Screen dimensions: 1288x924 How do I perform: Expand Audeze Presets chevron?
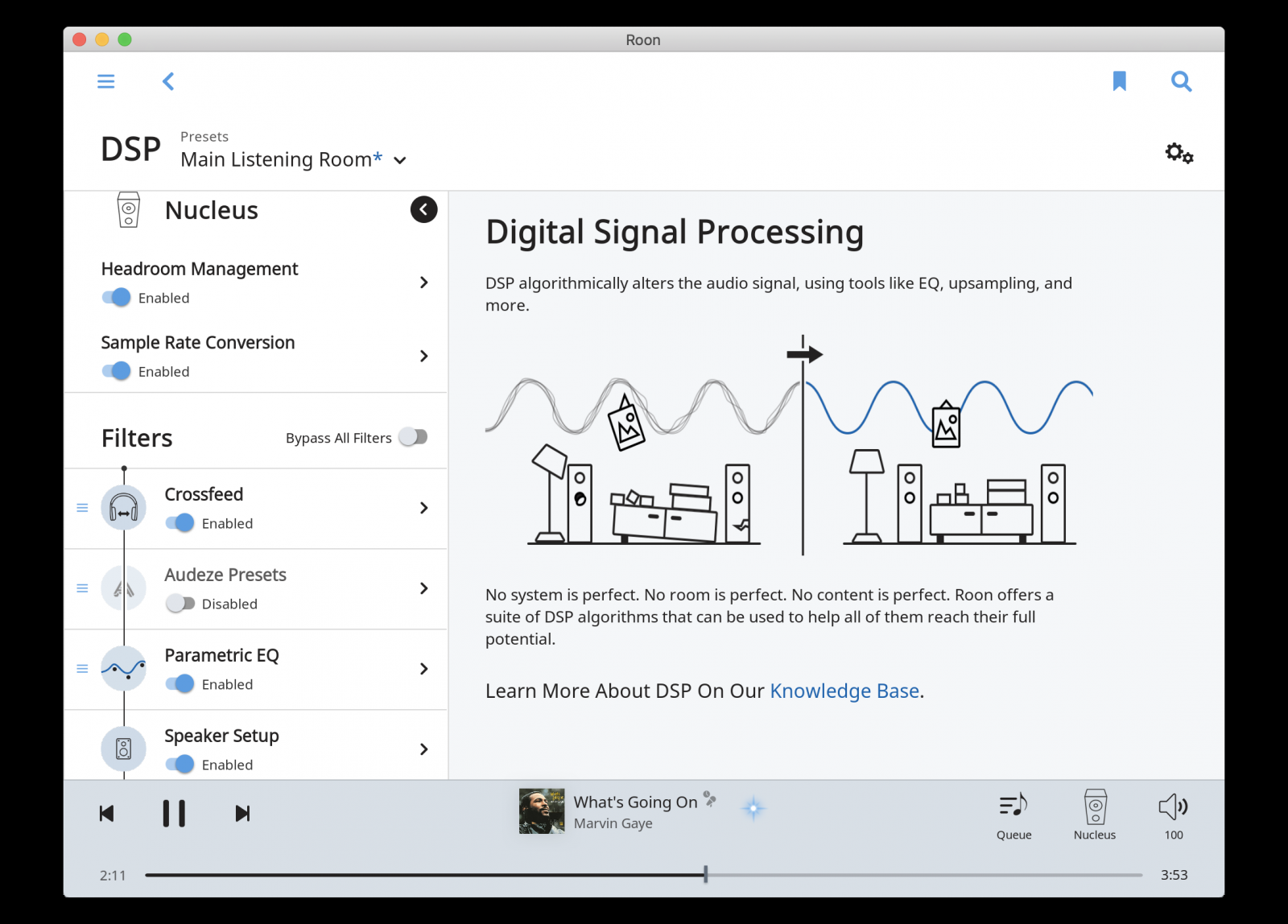pyautogui.click(x=423, y=588)
